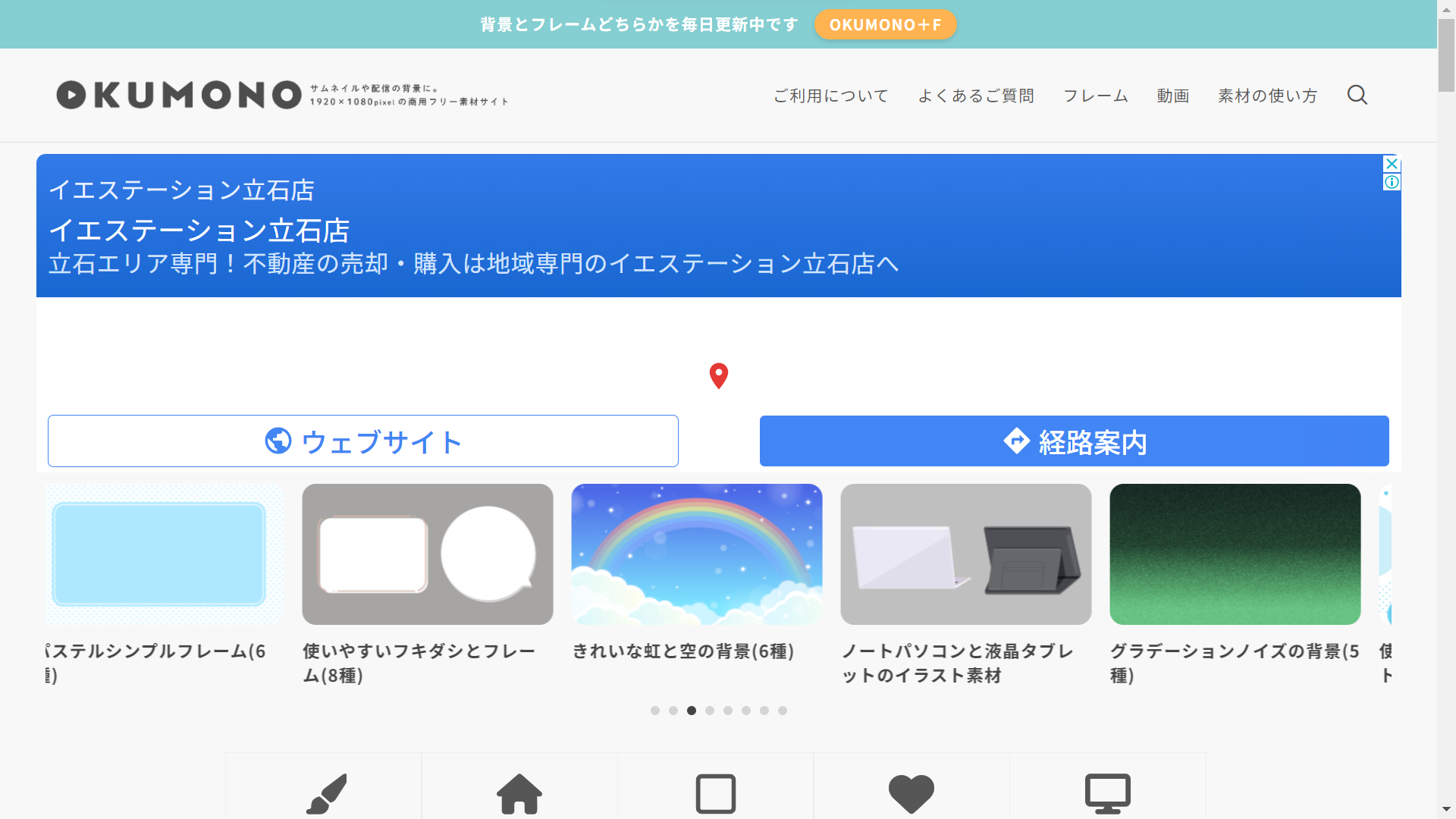Open the rainbow sky background thumbnail

pos(696,554)
